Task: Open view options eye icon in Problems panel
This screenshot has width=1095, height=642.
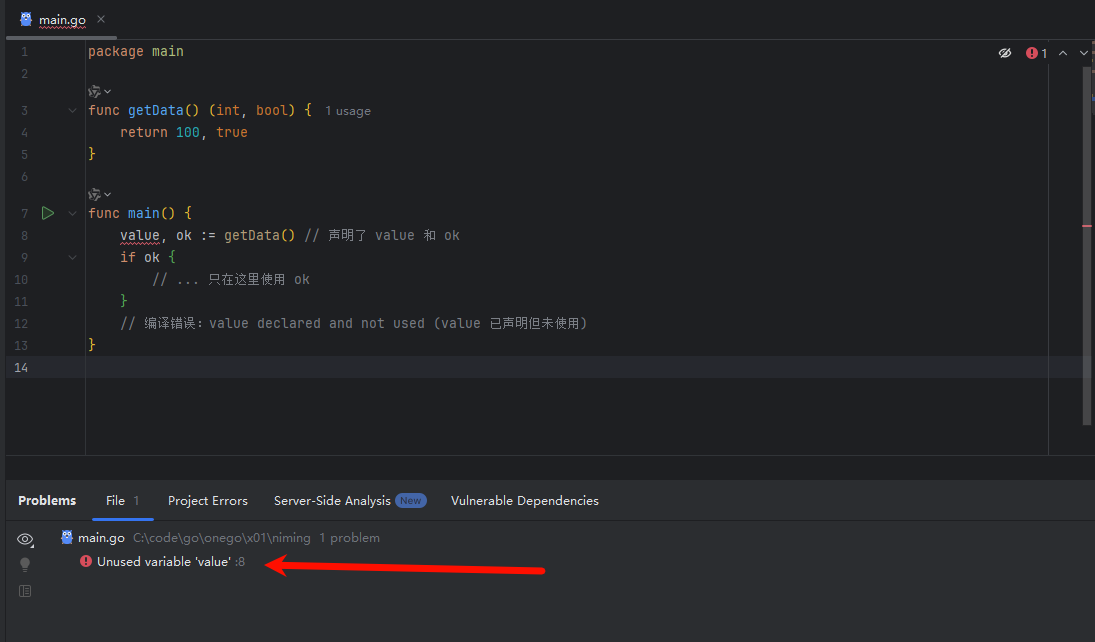Action: (25, 539)
